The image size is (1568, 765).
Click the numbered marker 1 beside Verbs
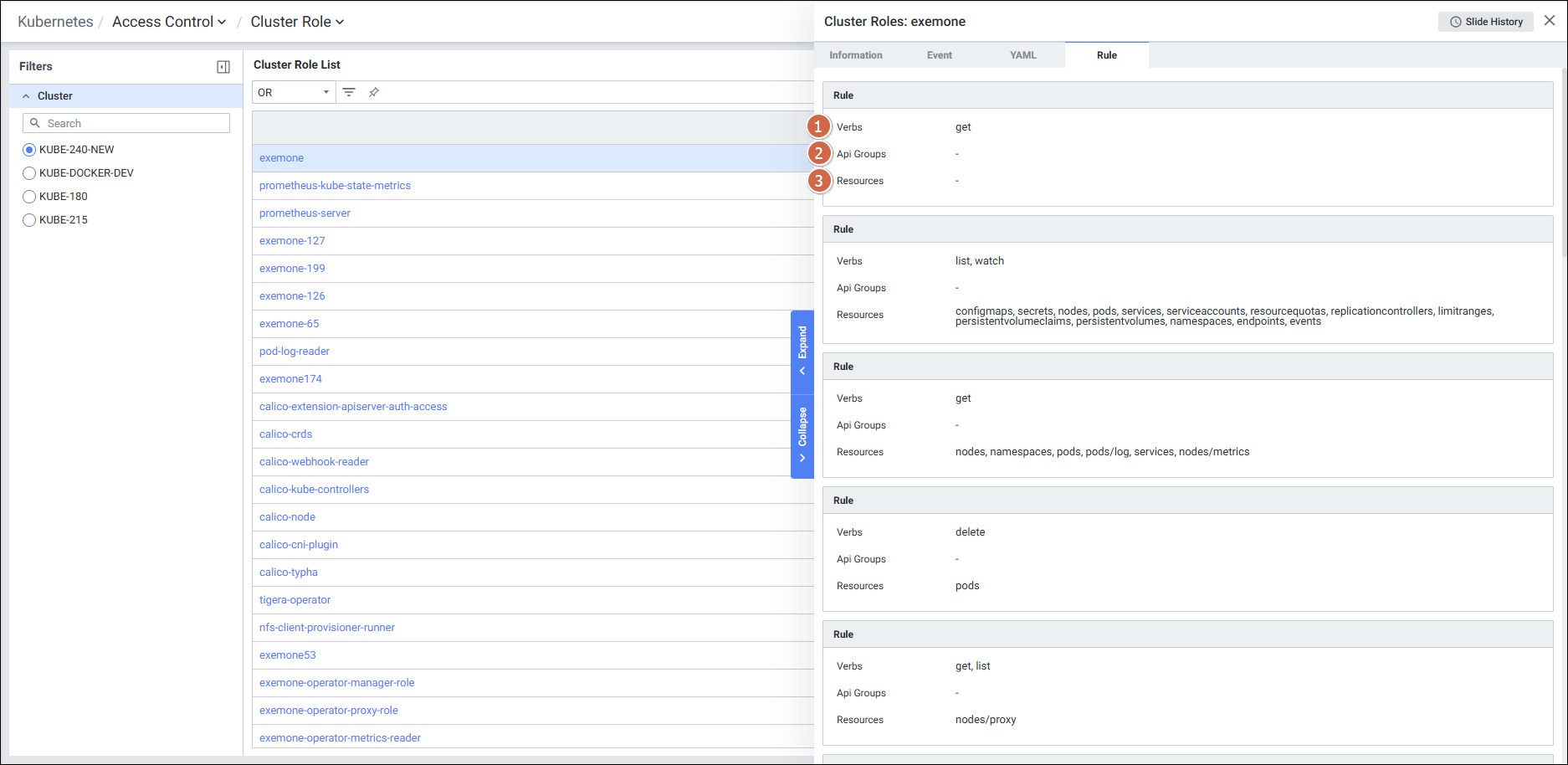[818, 127]
